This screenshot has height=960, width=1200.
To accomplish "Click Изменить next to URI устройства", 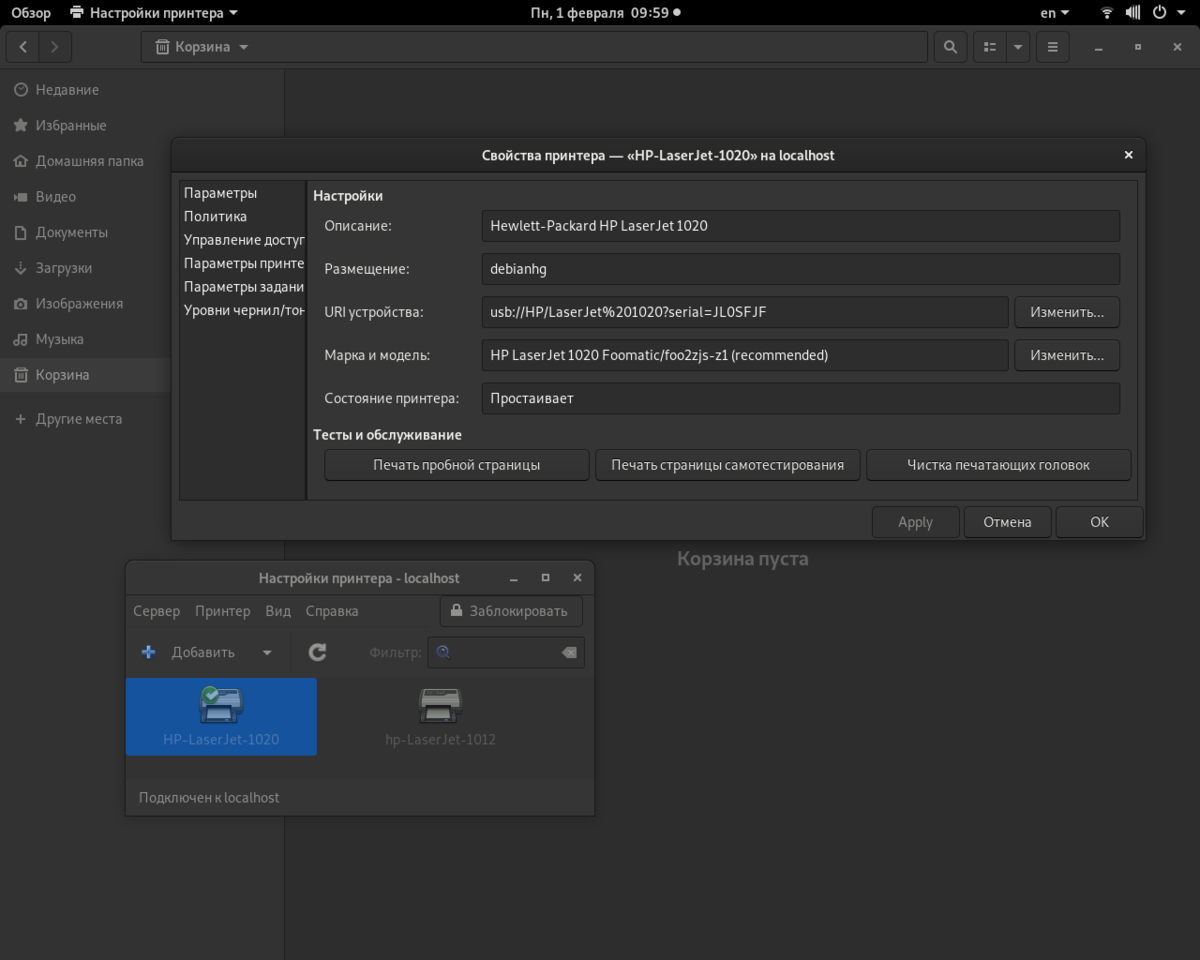I will pos(1067,312).
